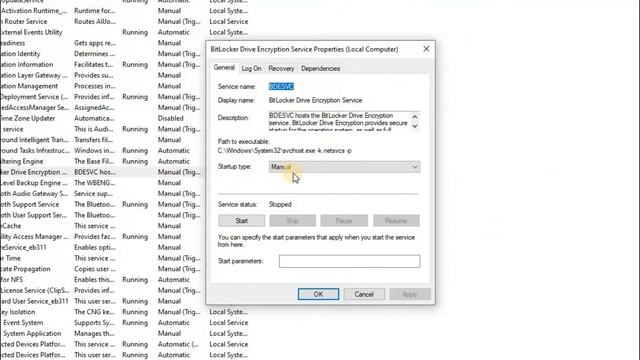Select the 'ation Information' service row
The image size is (640, 360).
click(103, 64)
